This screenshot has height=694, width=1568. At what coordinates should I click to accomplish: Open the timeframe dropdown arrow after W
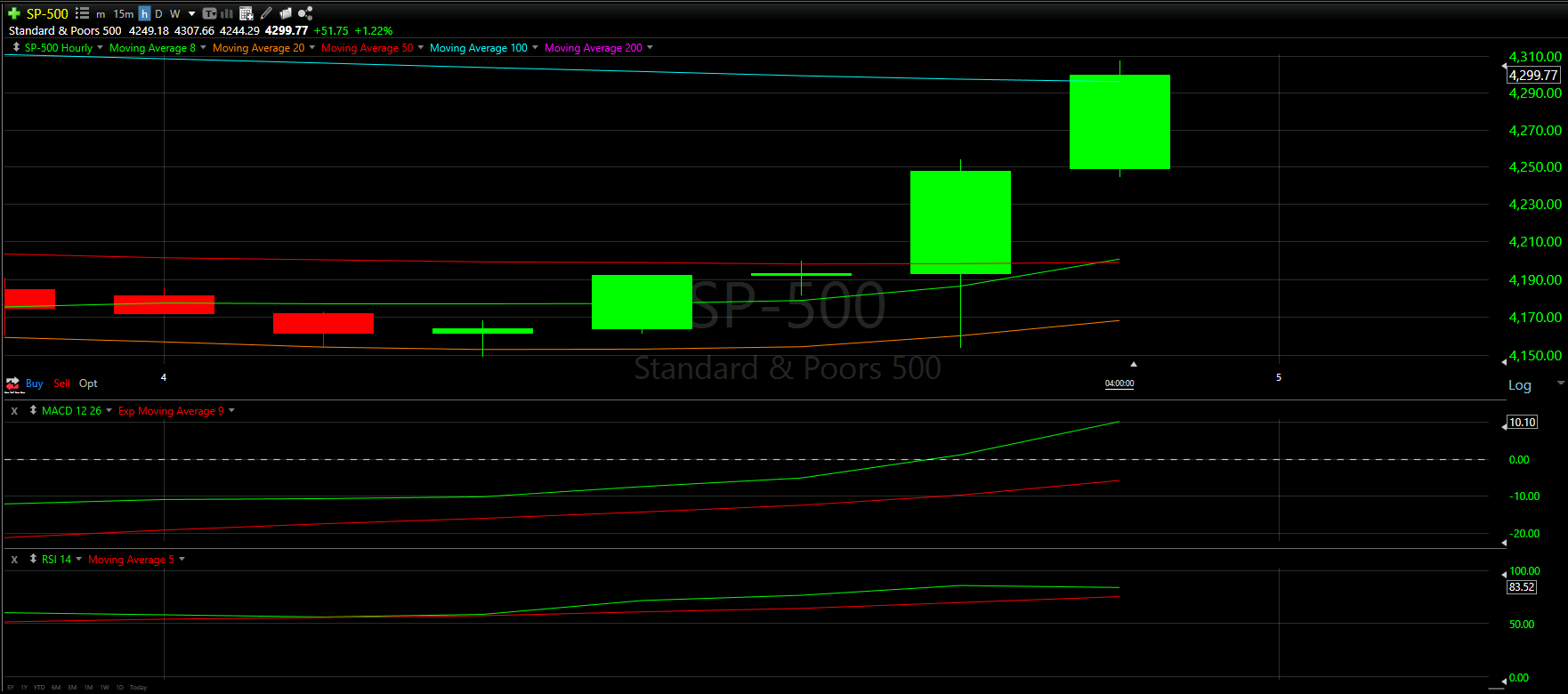coord(191,14)
